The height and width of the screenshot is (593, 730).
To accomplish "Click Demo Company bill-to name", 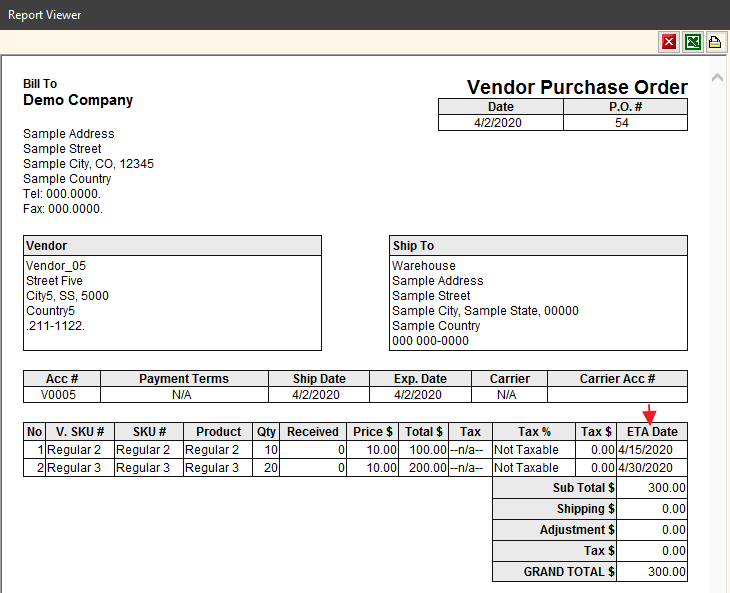I will (78, 100).
